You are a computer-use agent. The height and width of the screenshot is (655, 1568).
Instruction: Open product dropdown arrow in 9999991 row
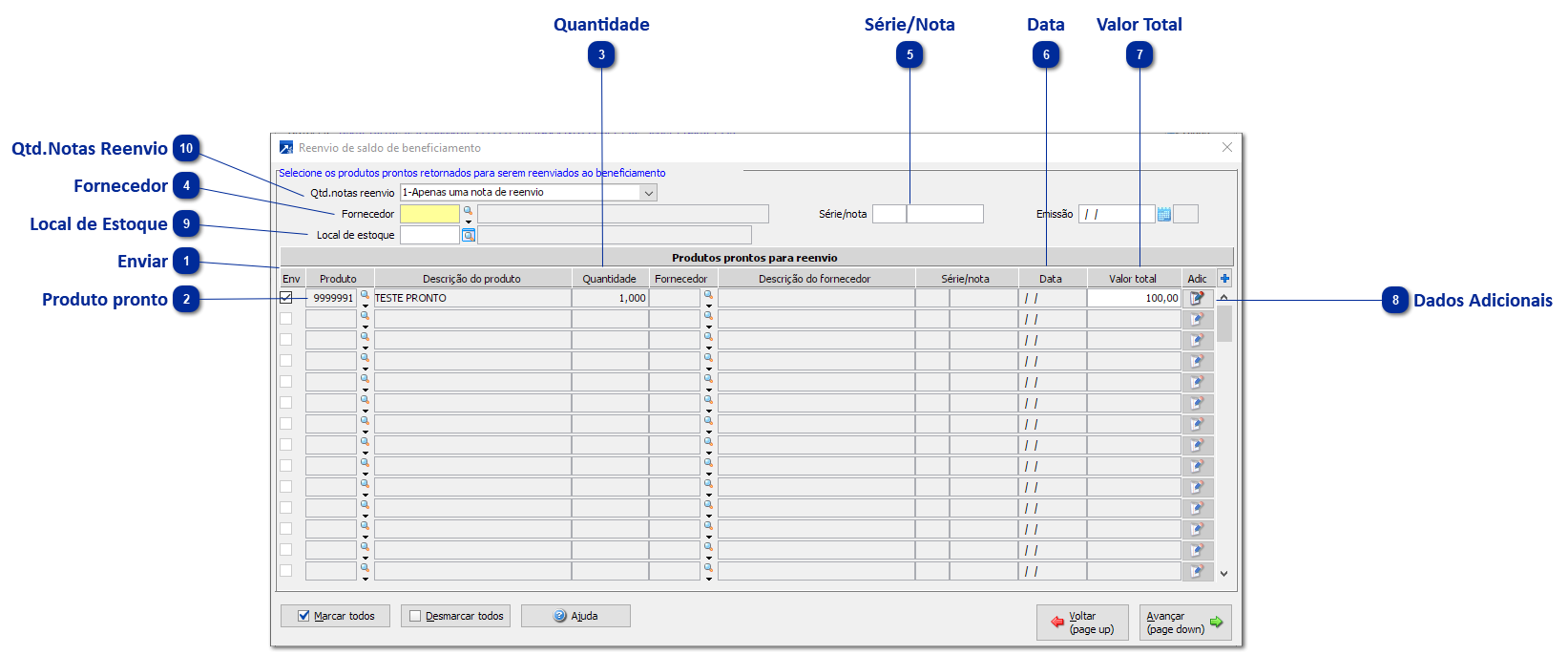tap(365, 306)
